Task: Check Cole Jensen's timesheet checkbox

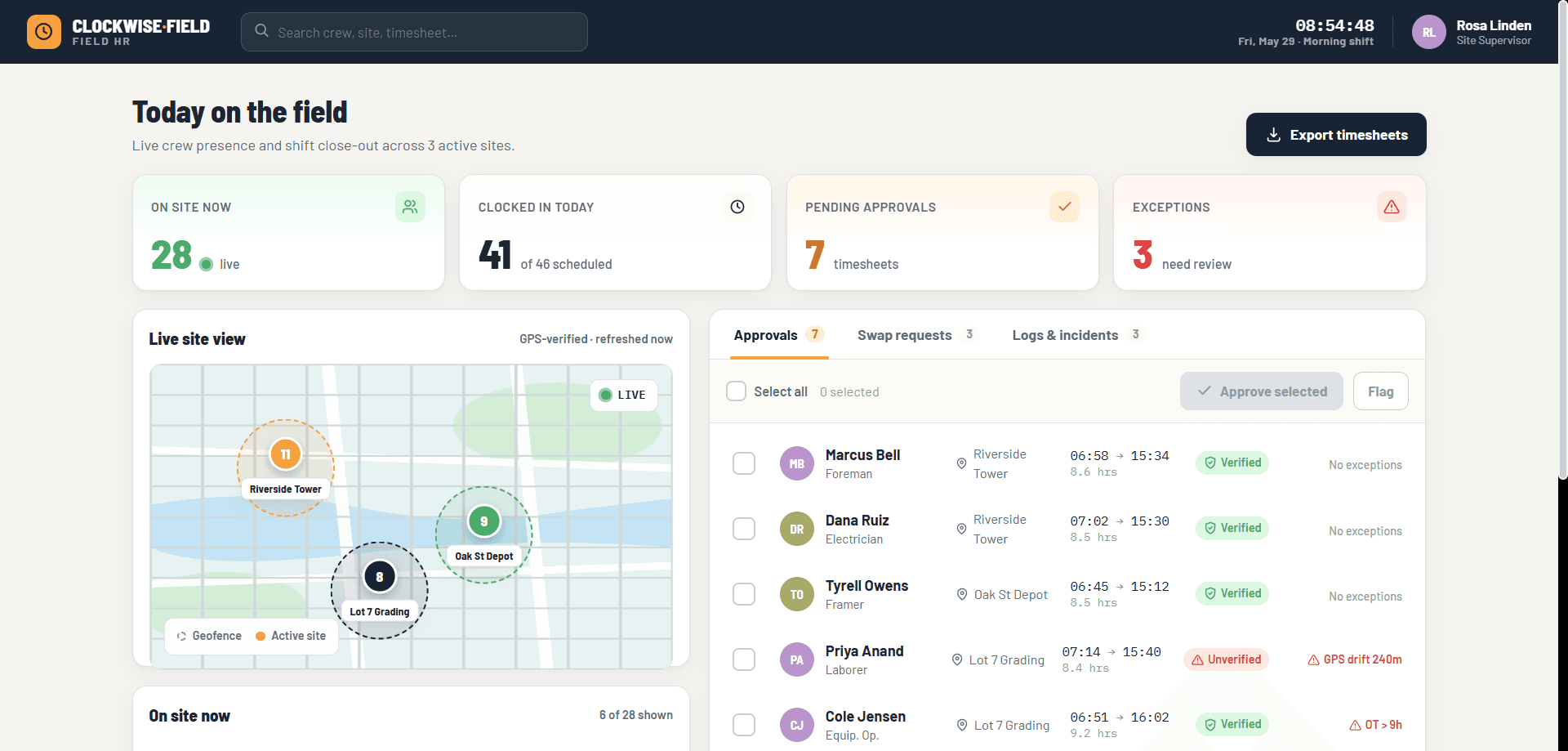Action: [x=744, y=725]
